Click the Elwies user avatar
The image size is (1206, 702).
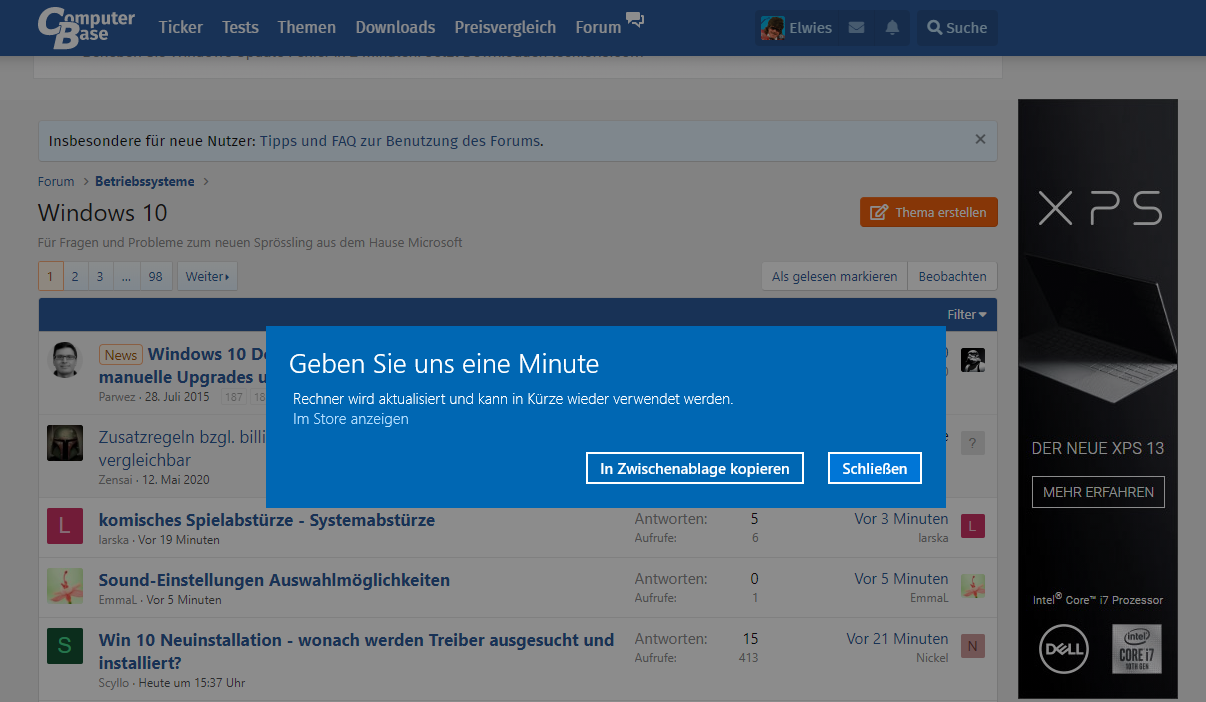click(x=773, y=27)
